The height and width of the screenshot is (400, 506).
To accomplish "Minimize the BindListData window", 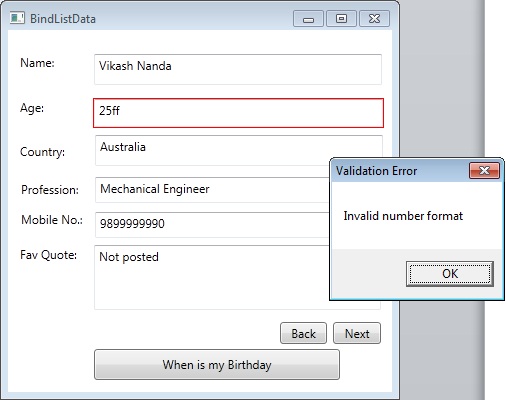I will [308, 19].
